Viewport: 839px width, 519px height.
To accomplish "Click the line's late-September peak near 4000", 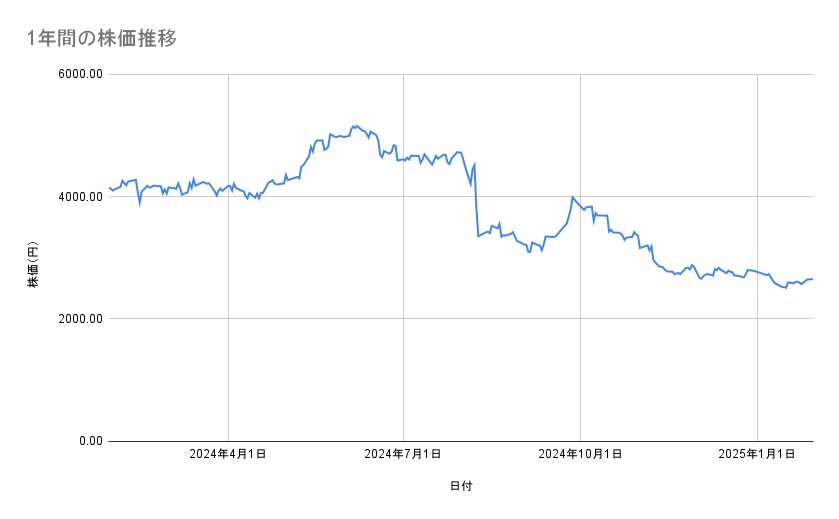I will coord(572,197).
